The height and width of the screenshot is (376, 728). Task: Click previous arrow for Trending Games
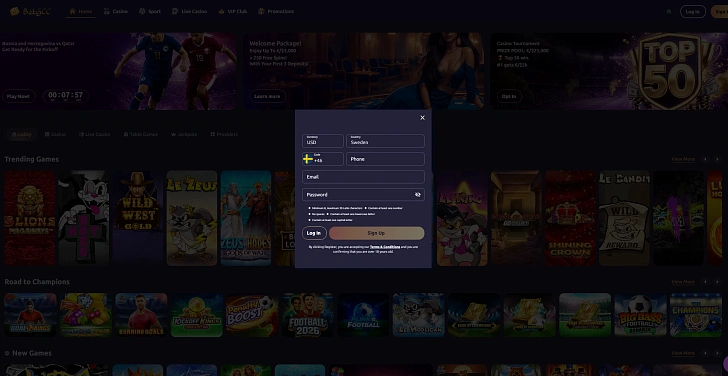(x=705, y=159)
